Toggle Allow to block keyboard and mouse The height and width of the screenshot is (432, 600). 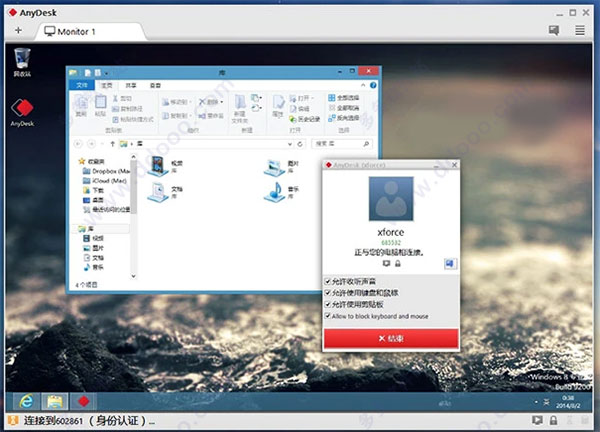(x=327, y=316)
